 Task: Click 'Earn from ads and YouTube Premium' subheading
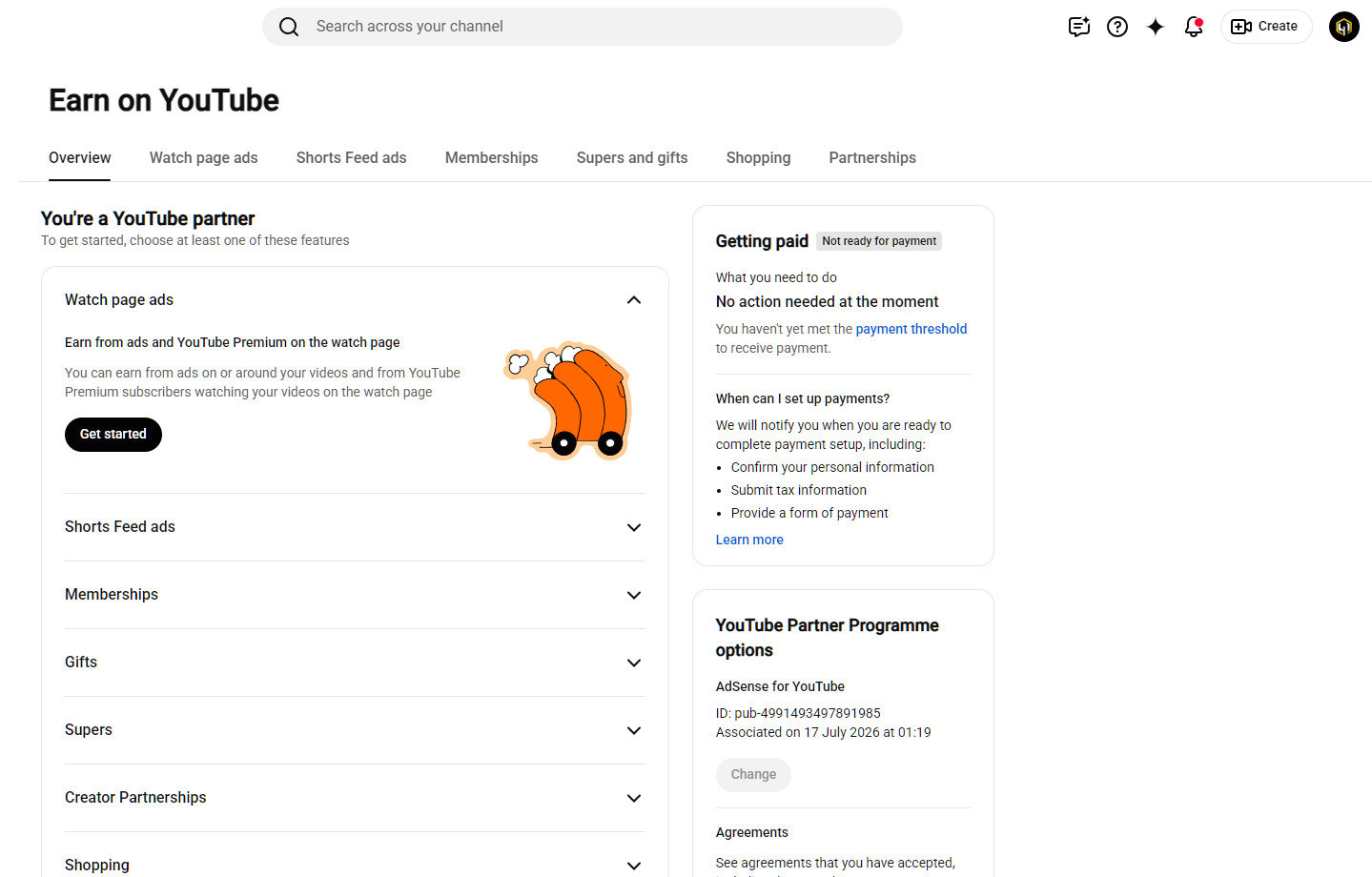tap(233, 342)
